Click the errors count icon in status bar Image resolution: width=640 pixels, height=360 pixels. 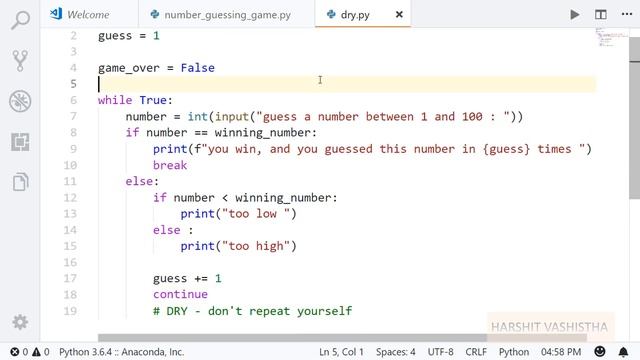19,352
